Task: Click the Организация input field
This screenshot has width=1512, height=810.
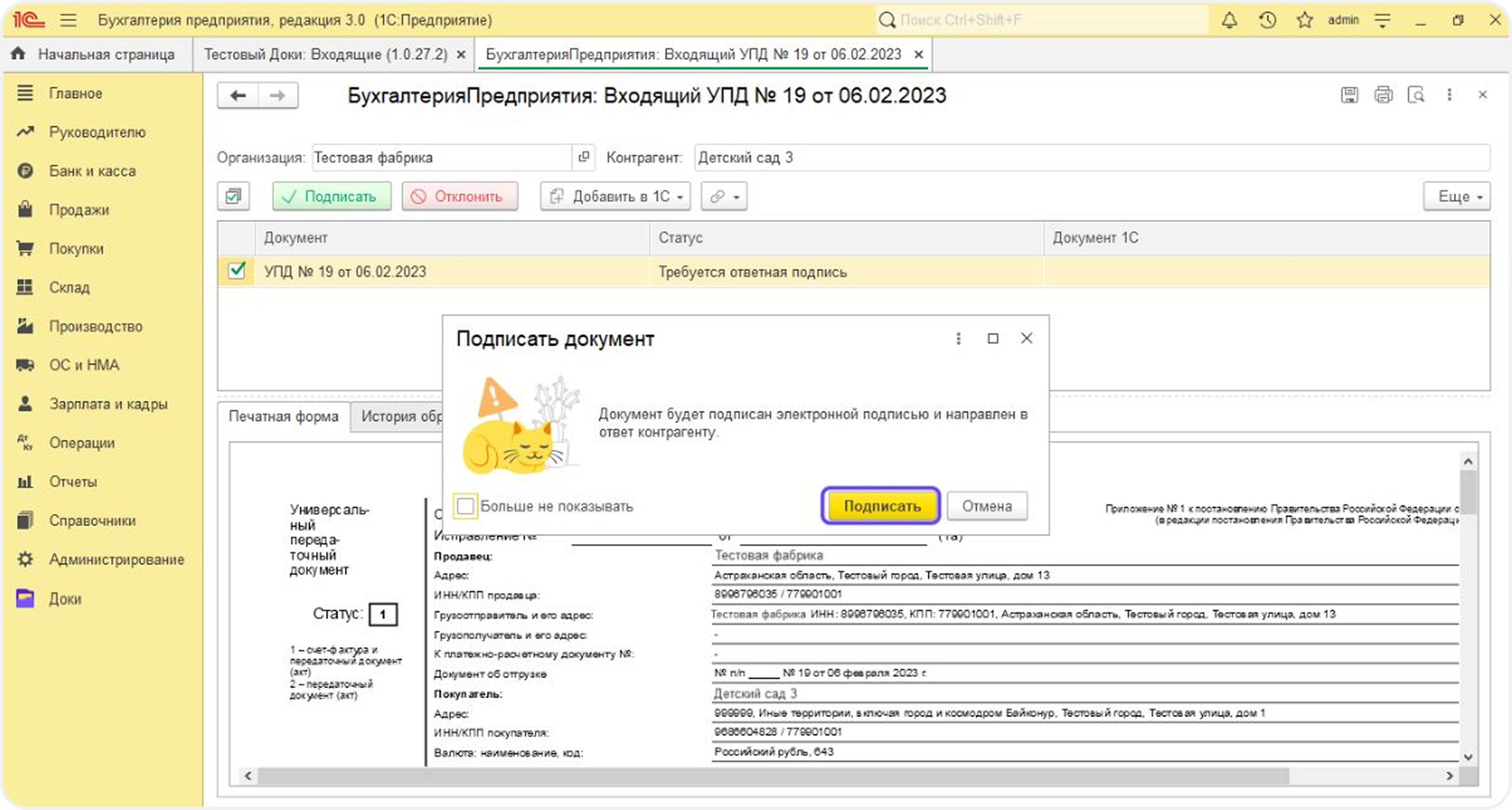Action: coord(443,157)
